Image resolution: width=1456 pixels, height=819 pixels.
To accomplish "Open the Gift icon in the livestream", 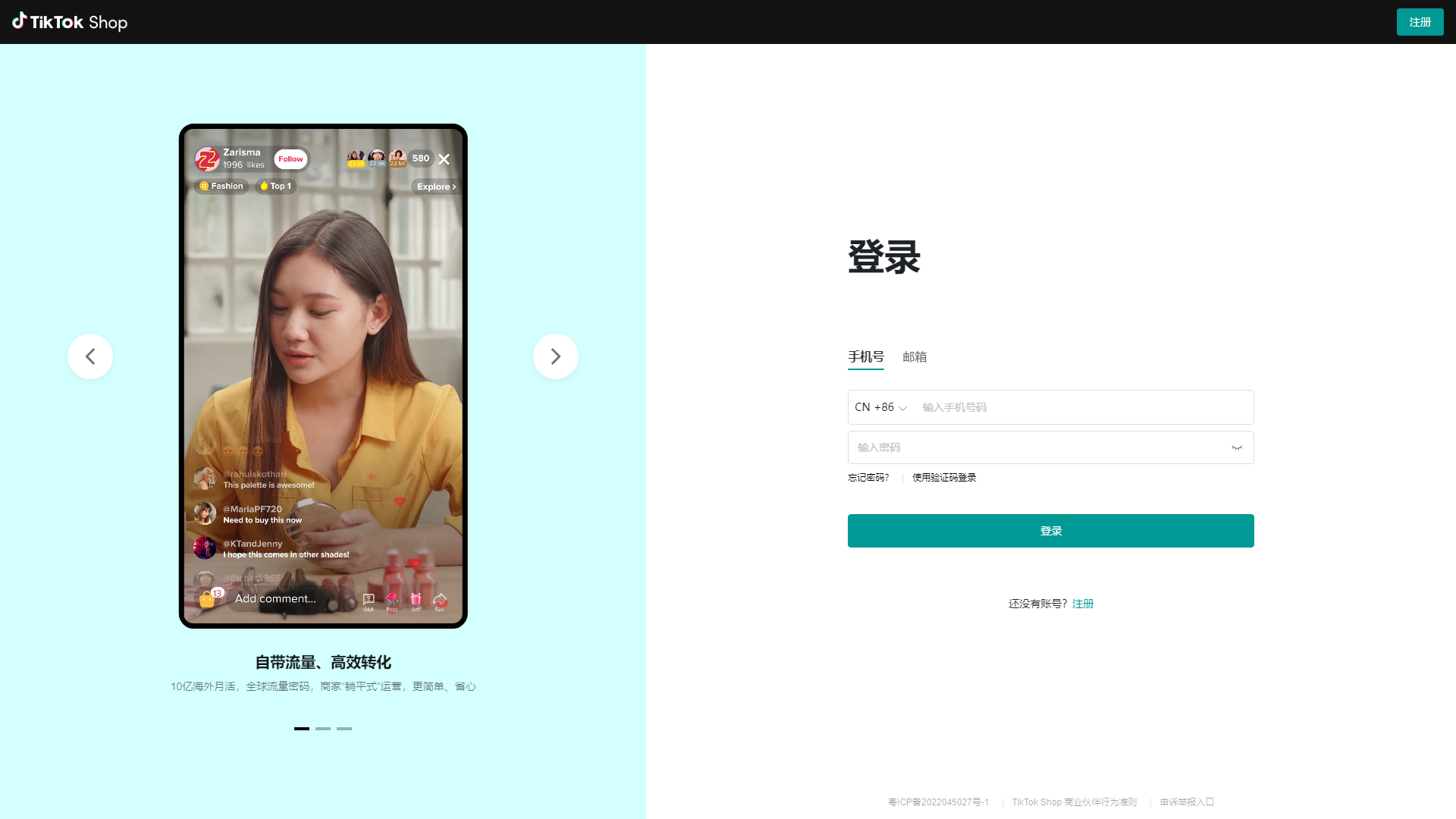I will [x=416, y=600].
